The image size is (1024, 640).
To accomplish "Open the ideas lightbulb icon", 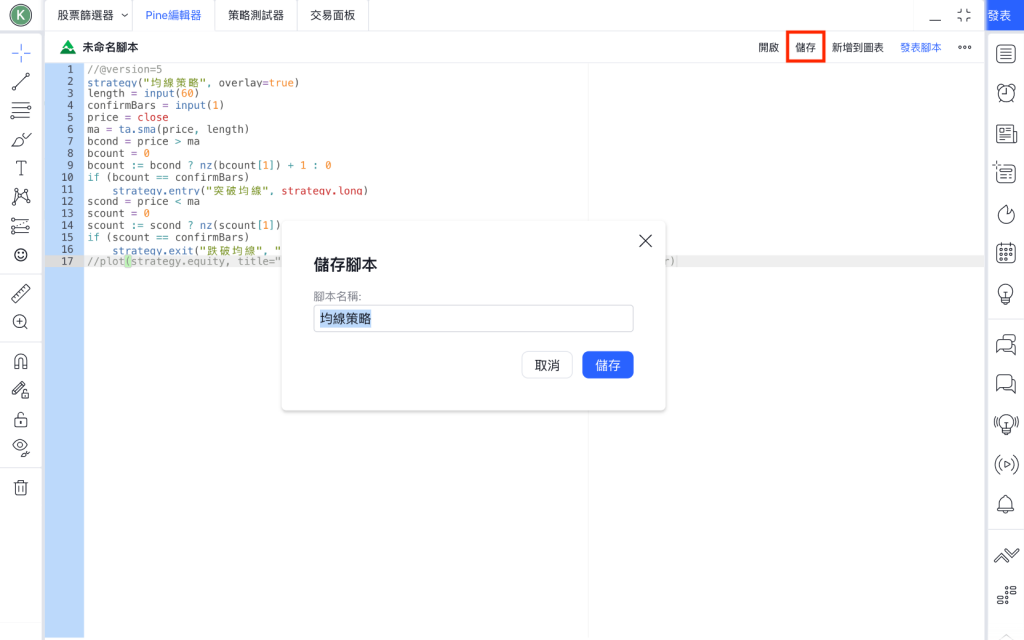I will point(1006,294).
